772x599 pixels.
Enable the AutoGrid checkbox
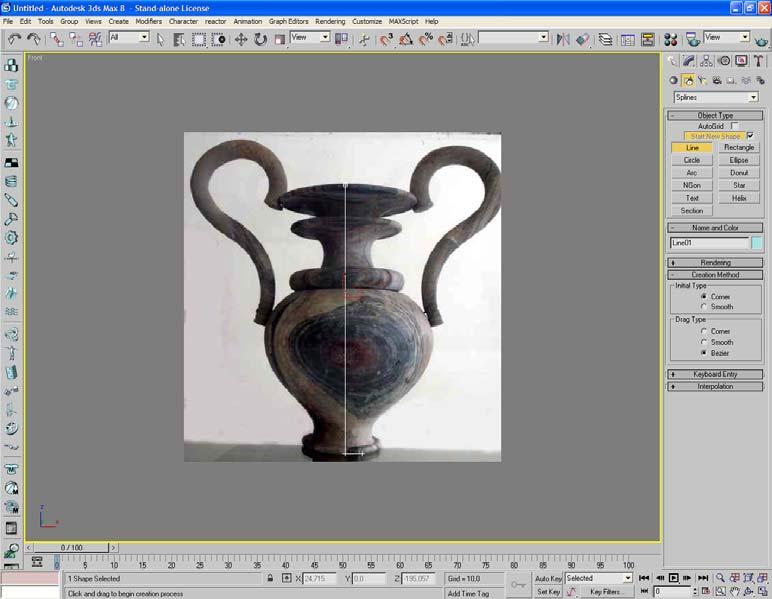(734, 126)
